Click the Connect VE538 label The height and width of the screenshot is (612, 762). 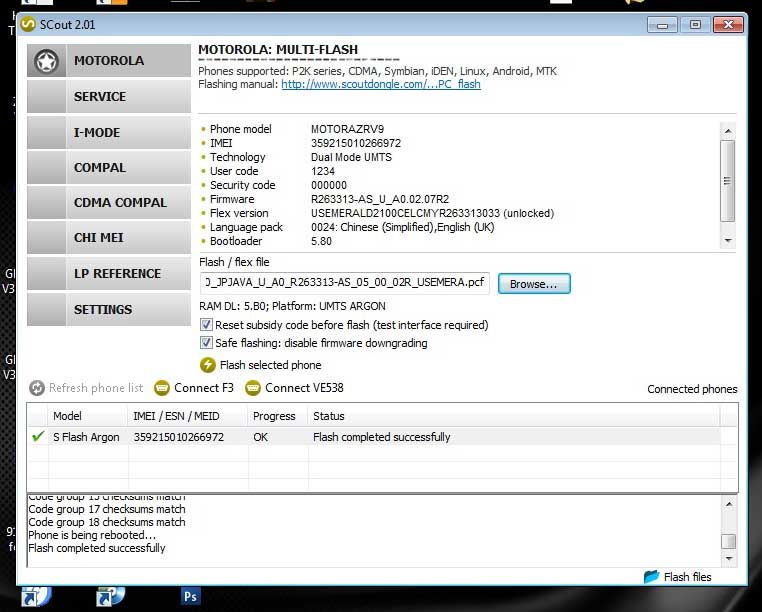tap(304, 388)
